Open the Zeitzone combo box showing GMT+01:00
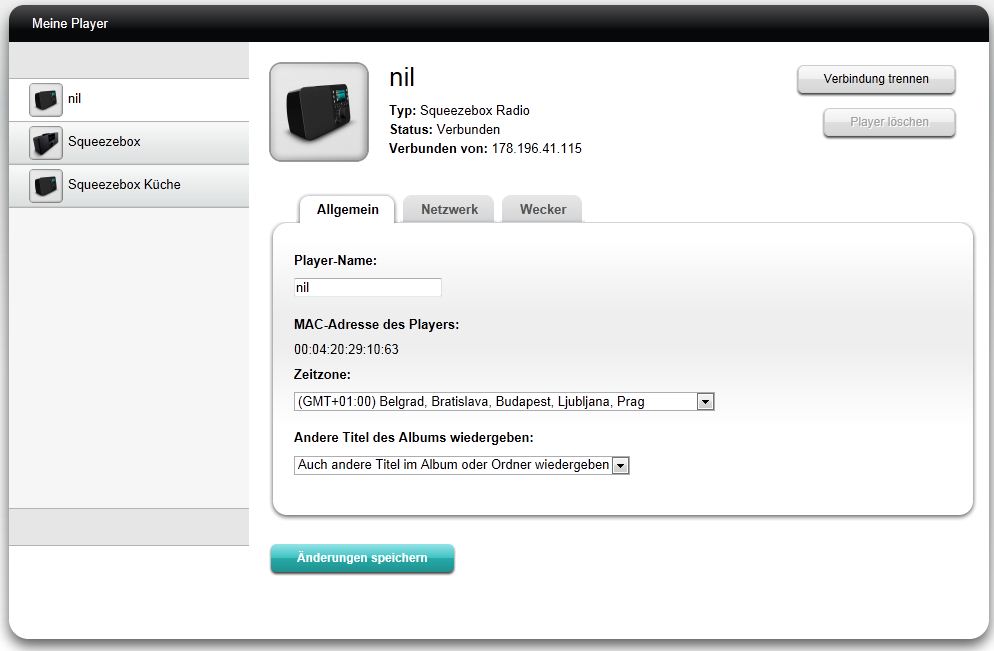 [x=494, y=402]
